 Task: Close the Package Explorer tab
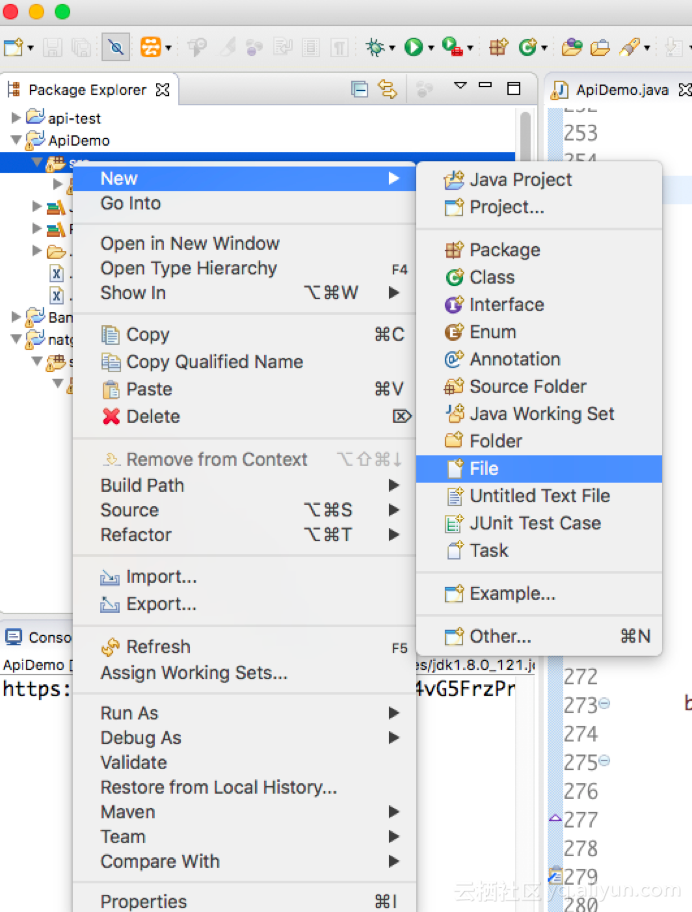coord(163,90)
